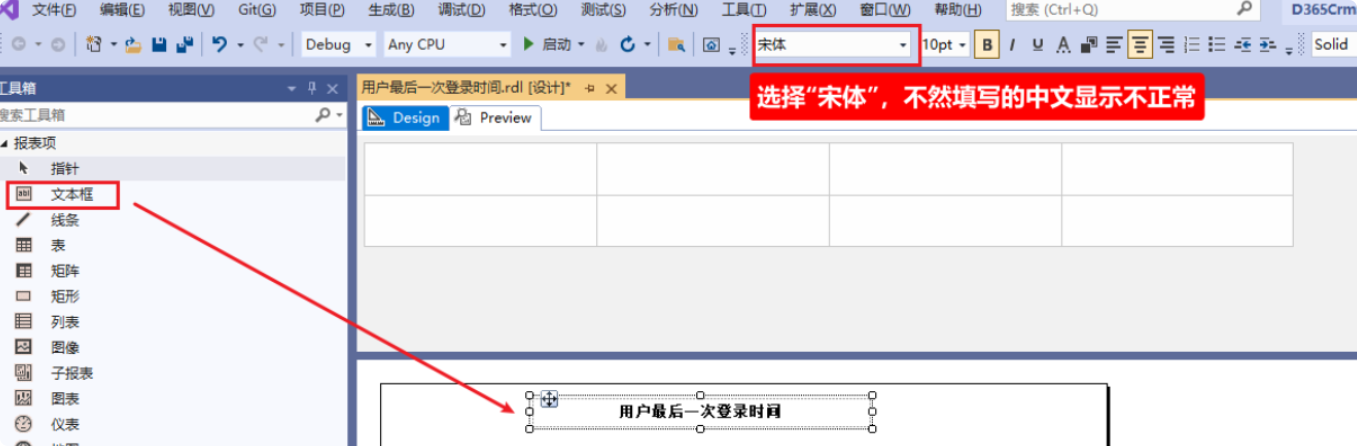
Task: Switch to the Preview tab
Action: point(495,118)
